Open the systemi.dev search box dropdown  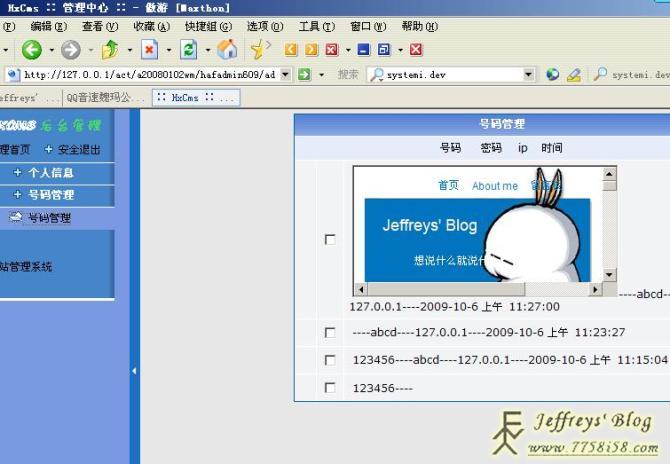529,74
